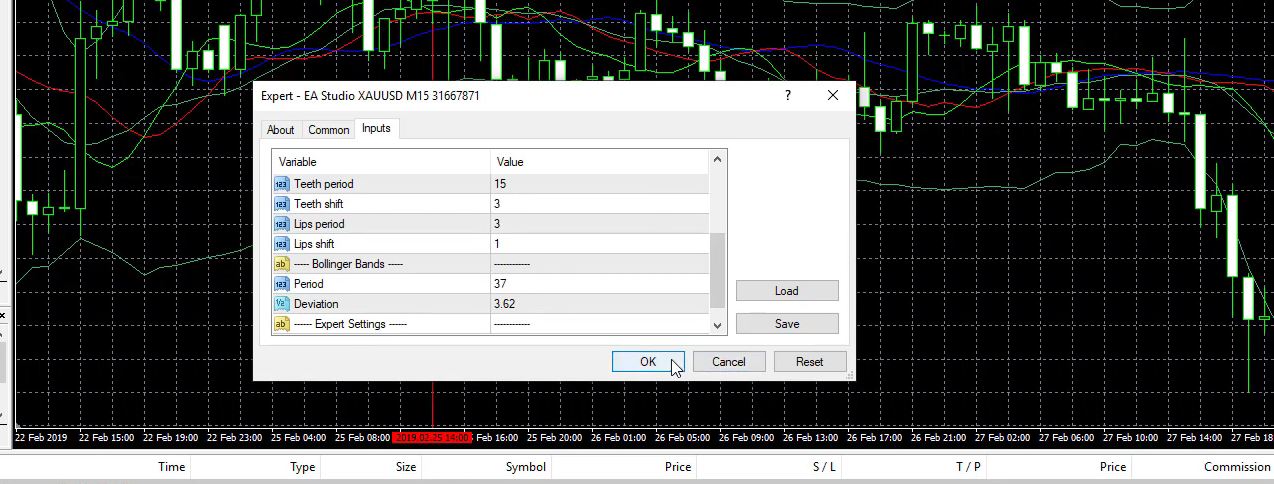The height and width of the screenshot is (484, 1274).
Task: Click the scroll up arrow of the inputs list
Action: 717,159
